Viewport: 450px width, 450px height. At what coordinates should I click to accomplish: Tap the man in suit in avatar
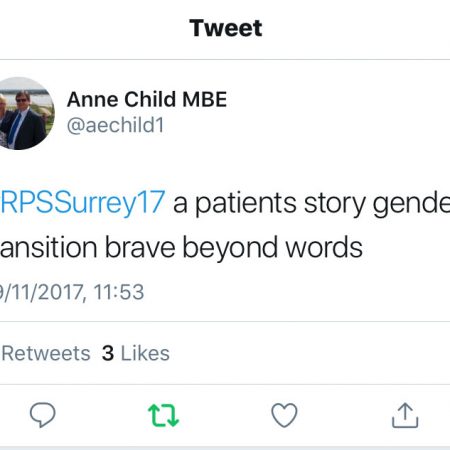(x=23, y=120)
